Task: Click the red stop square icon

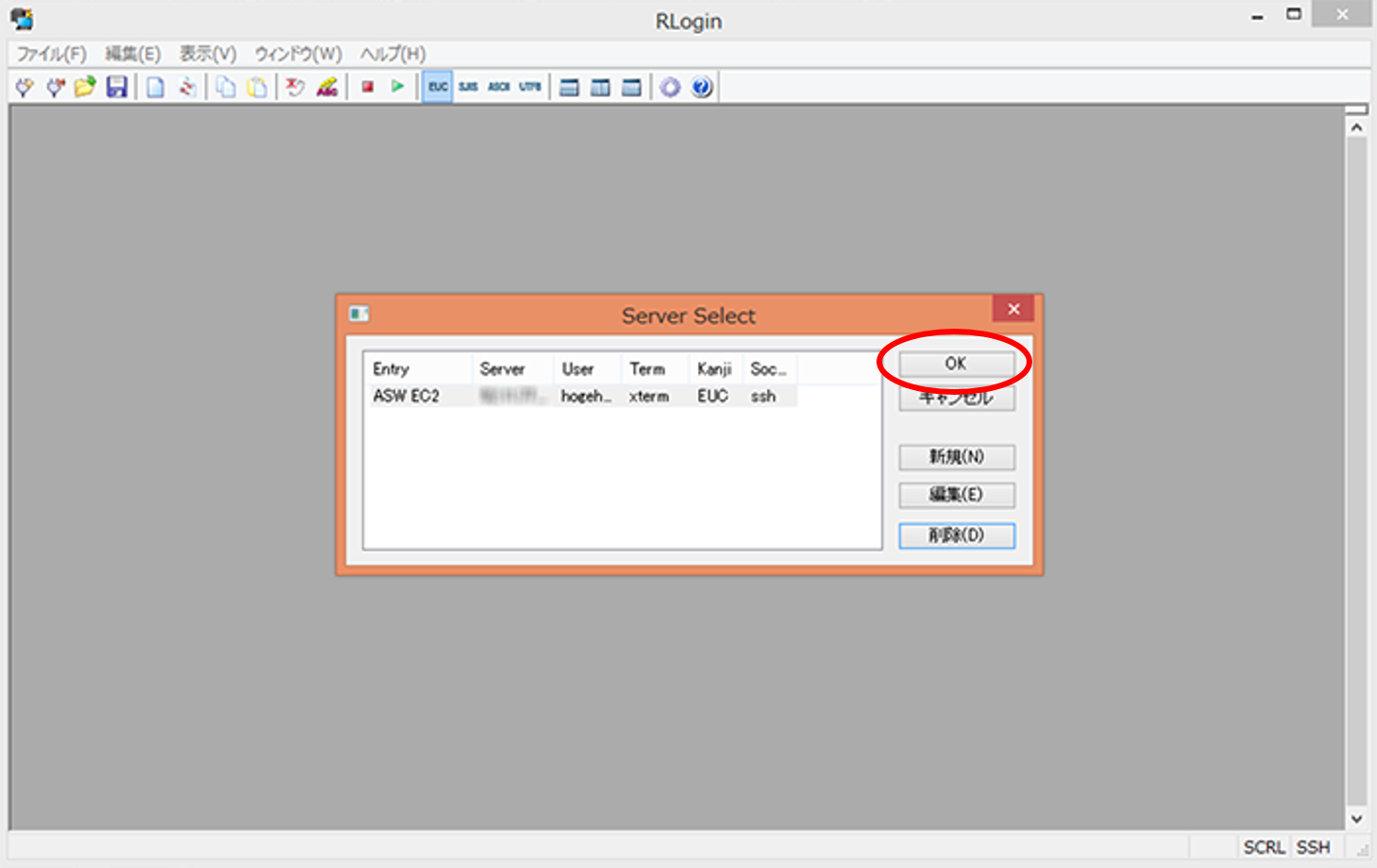Action: tap(367, 87)
